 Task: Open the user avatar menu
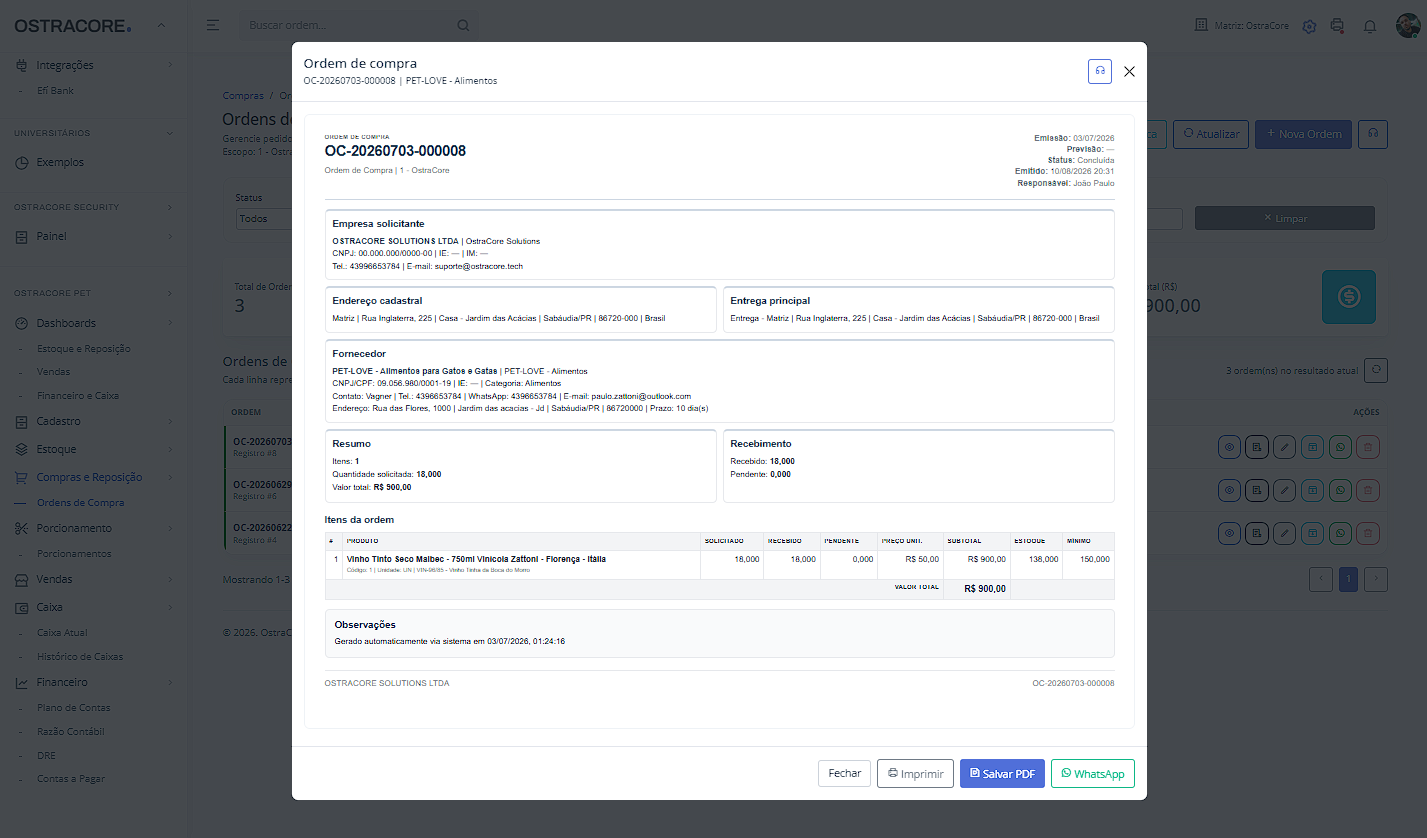pos(1408,25)
